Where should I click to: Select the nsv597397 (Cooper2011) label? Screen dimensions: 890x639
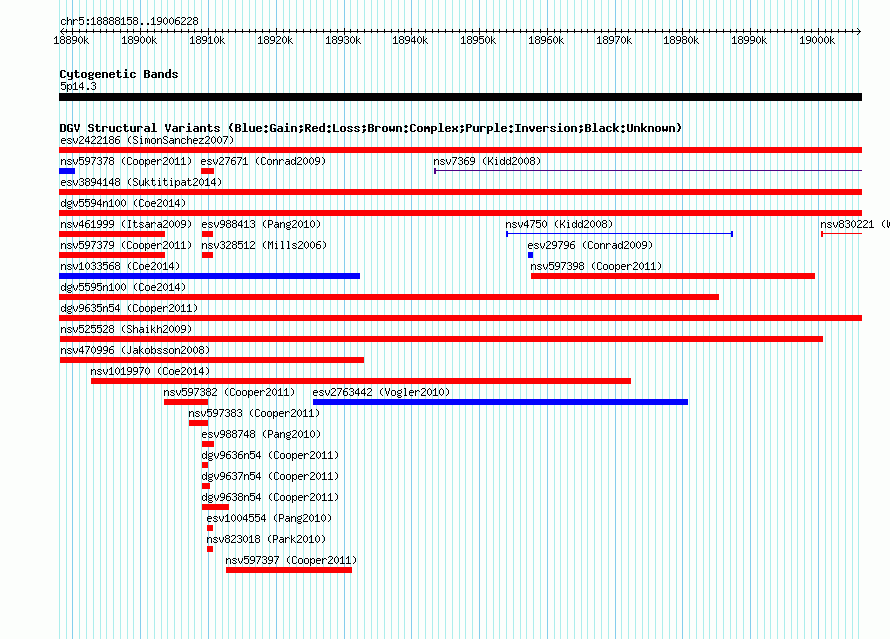point(291,560)
